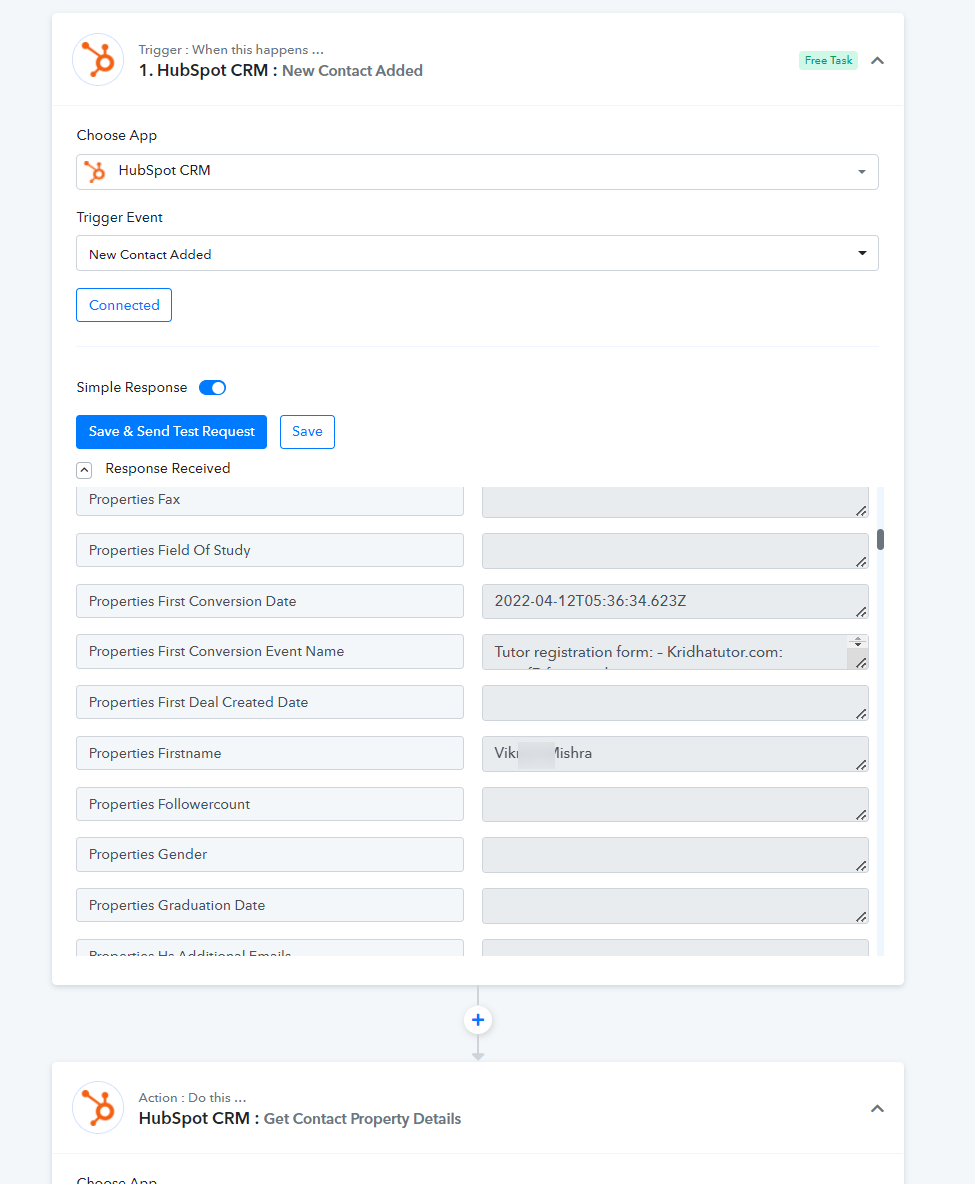This screenshot has width=975, height=1184.
Task: Open the Choose App dropdown
Action: (x=477, y=171)
